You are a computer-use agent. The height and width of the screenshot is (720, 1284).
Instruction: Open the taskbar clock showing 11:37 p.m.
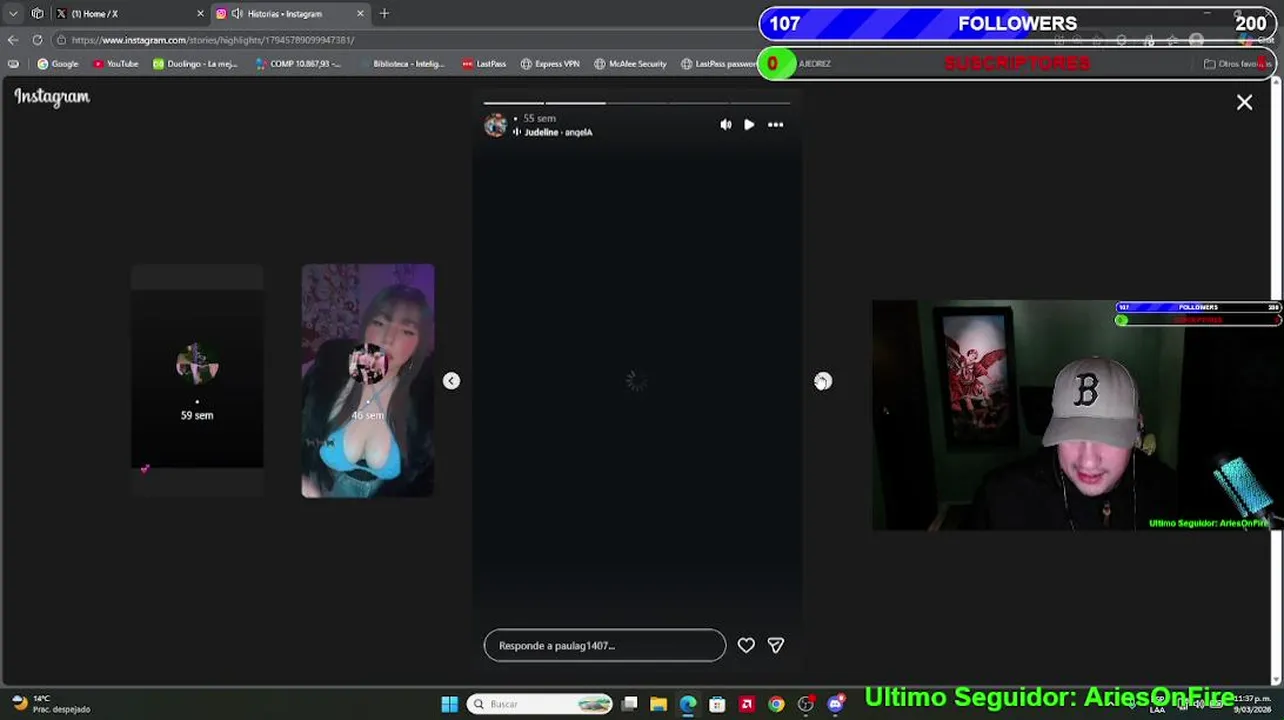(x=1252, y=704)
